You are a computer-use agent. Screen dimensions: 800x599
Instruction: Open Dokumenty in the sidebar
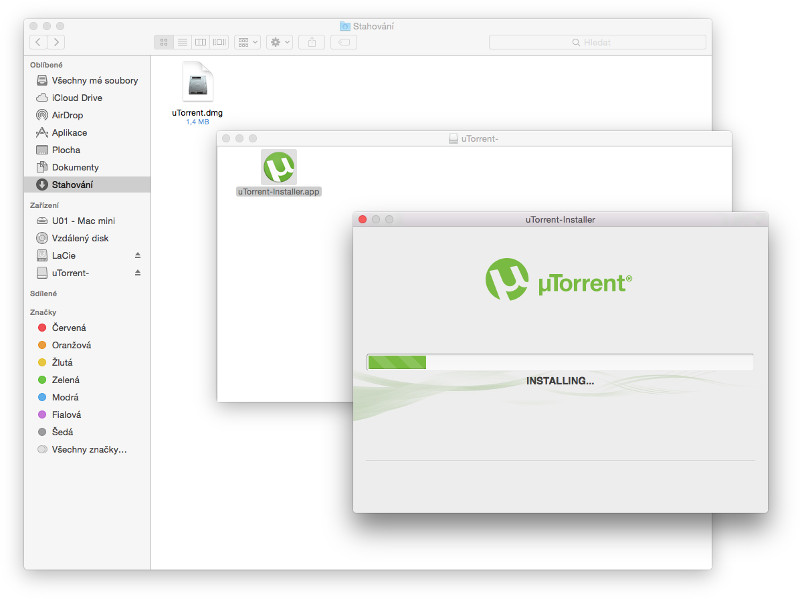(87, 167)
